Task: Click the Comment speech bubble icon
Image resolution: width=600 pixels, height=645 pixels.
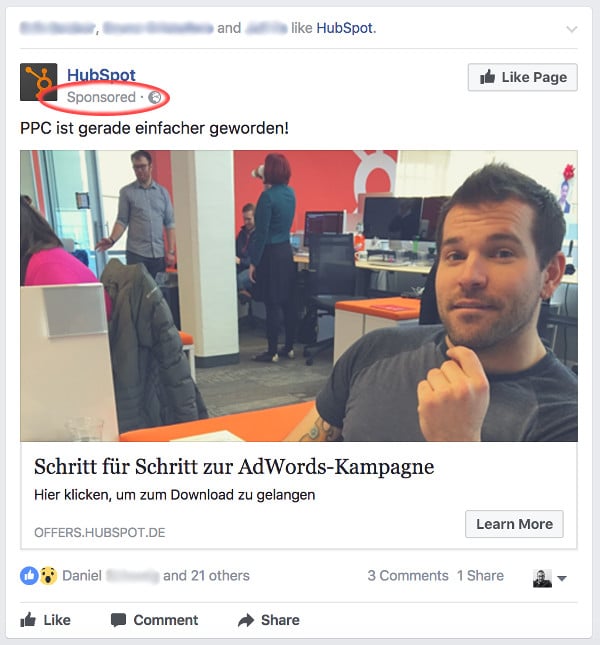Action: [x=118, y=620]
